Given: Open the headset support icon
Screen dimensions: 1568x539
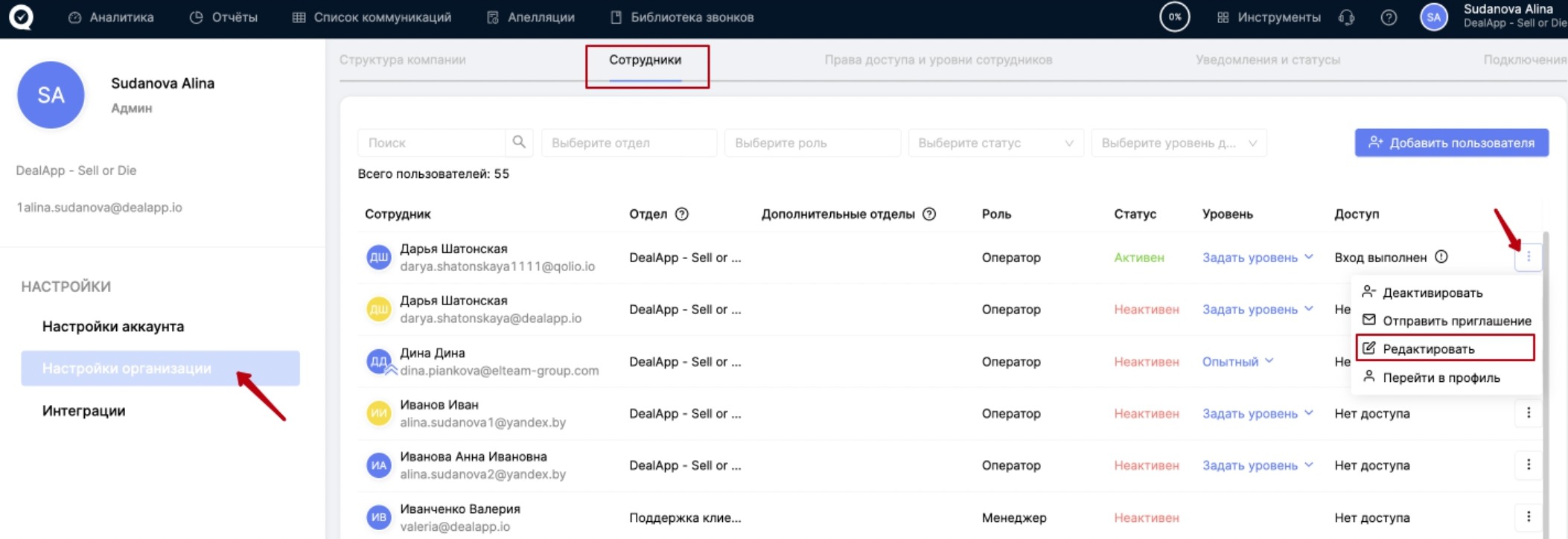Looking at the screenshot, I should point(1346,17).
